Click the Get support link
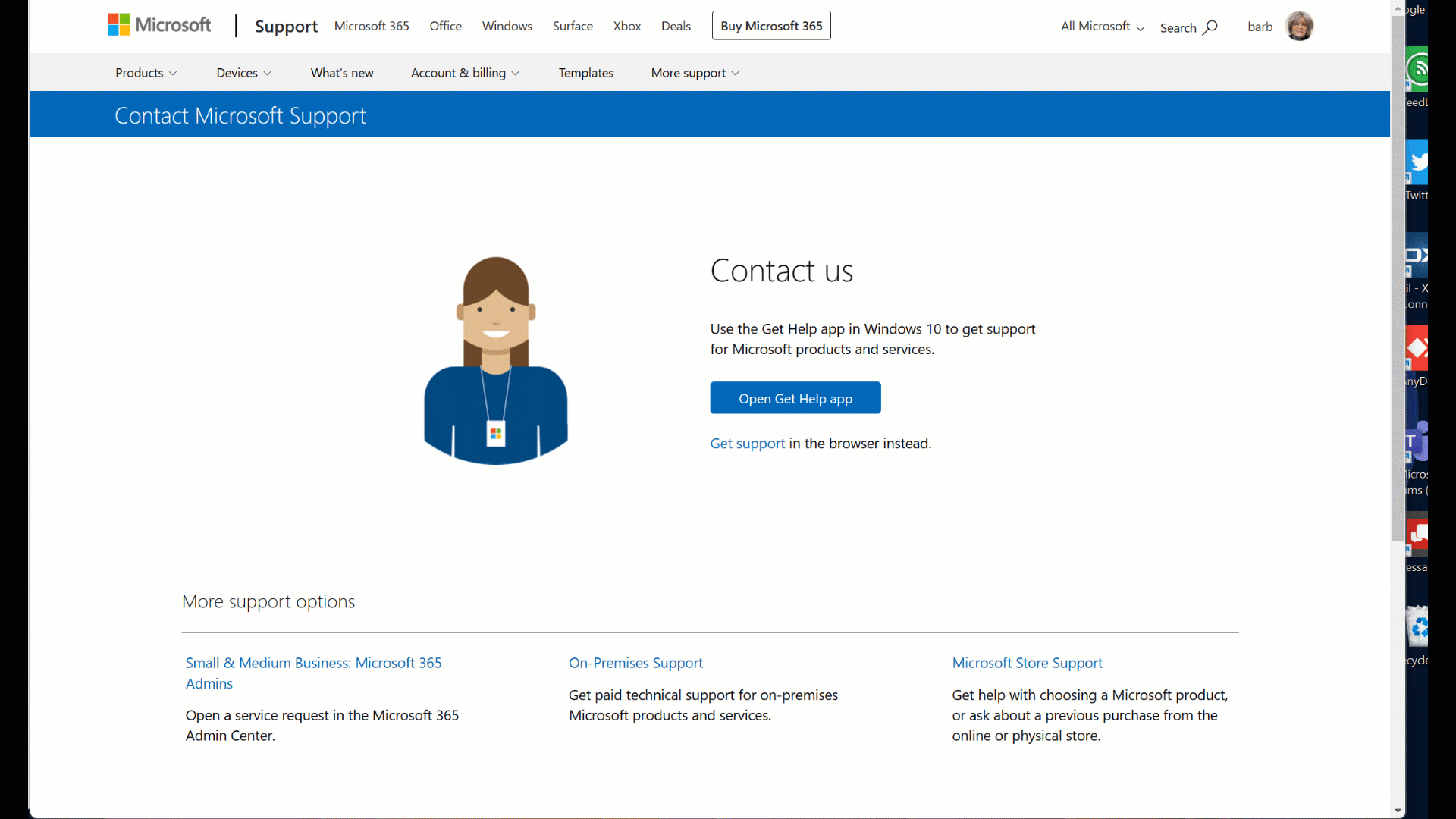The image size is (1456, 819). coord(747,444)
